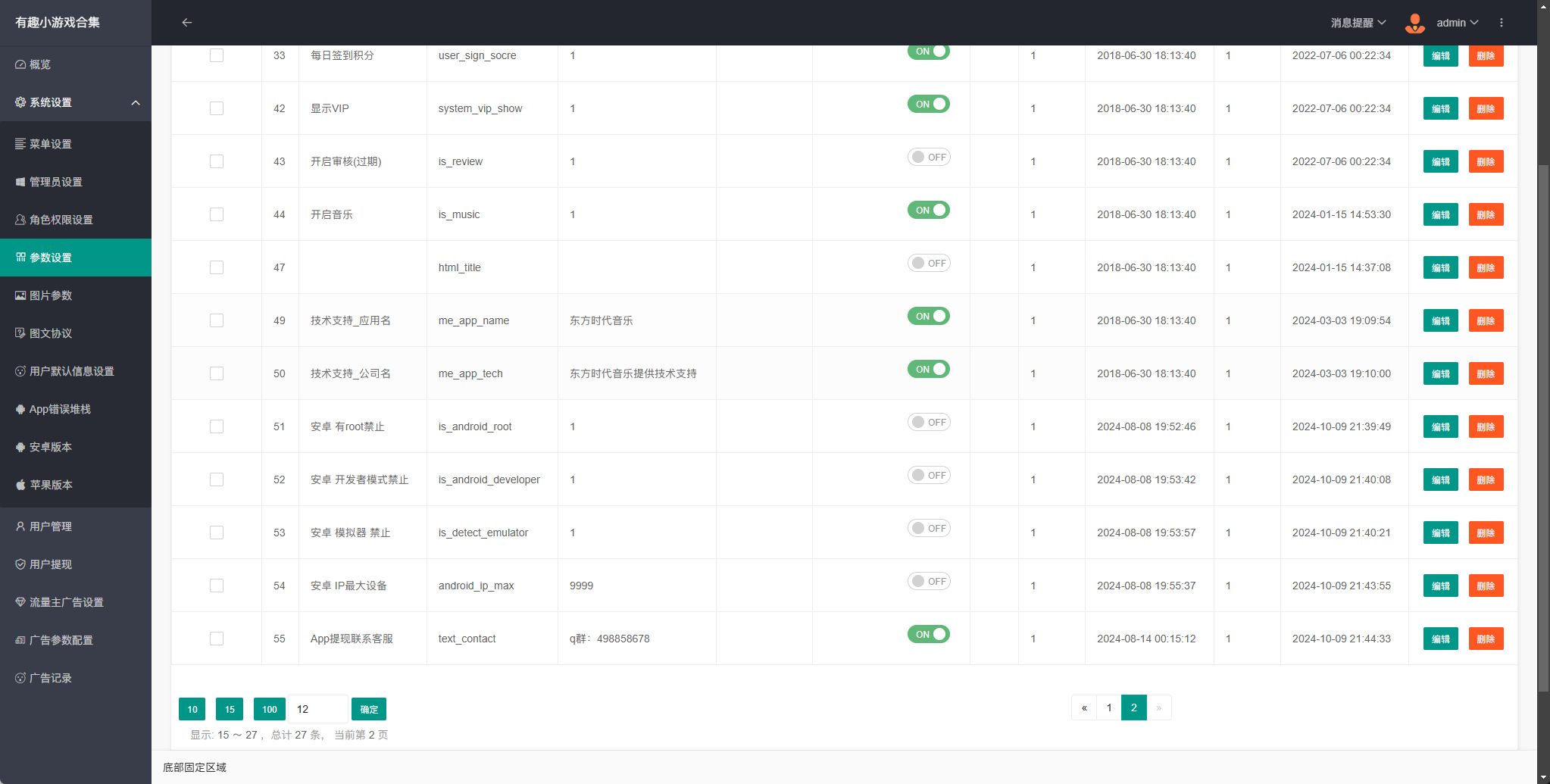This screenshot has width=1550, height=784.
Task: Click the vertical scrollbar thumb
Action: [1544, 428]
